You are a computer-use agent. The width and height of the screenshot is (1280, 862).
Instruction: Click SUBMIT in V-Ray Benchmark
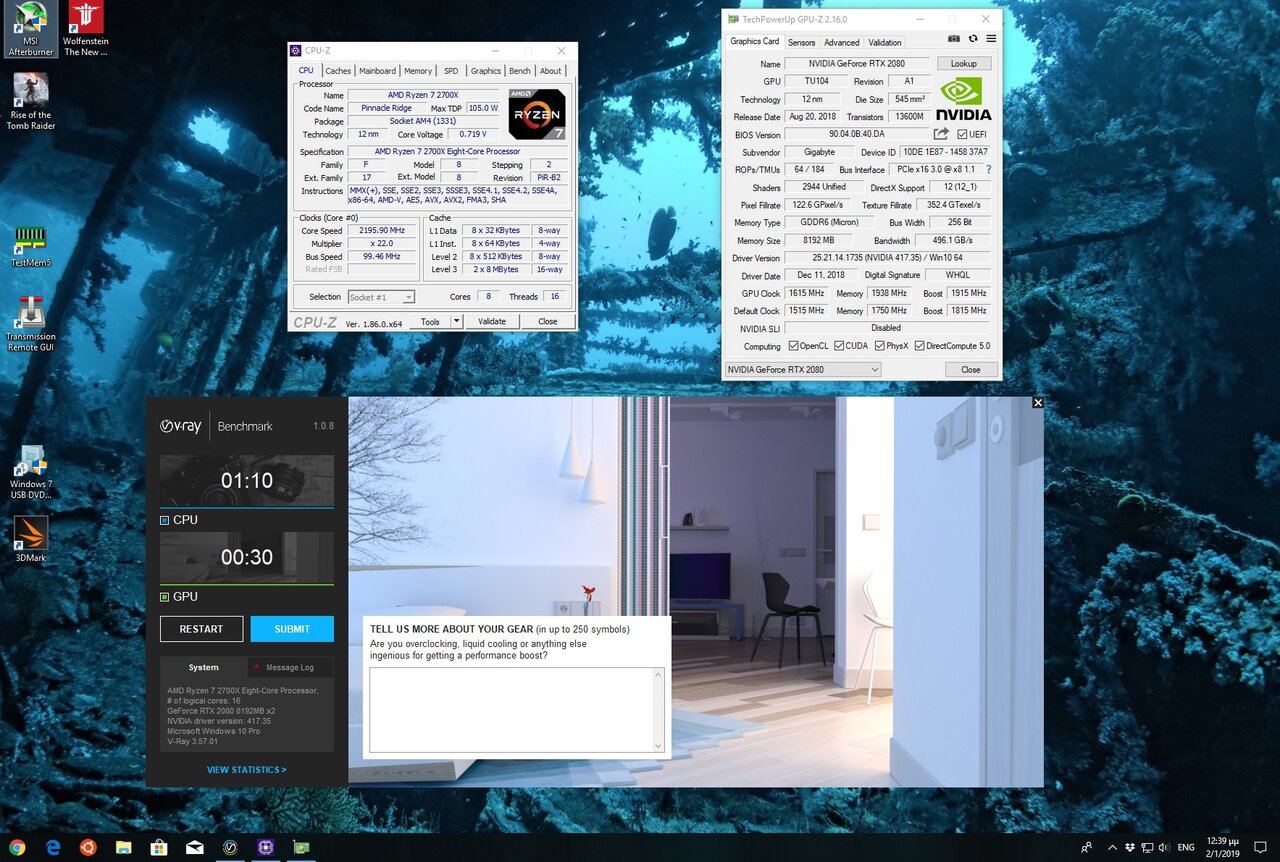point(292,629)
